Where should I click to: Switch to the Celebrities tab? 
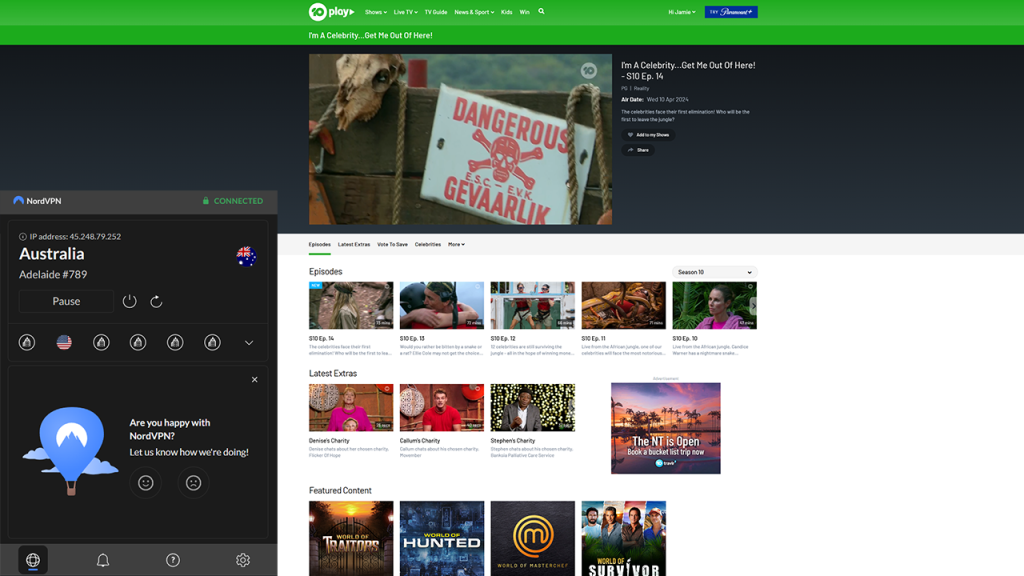pos(428,244)
